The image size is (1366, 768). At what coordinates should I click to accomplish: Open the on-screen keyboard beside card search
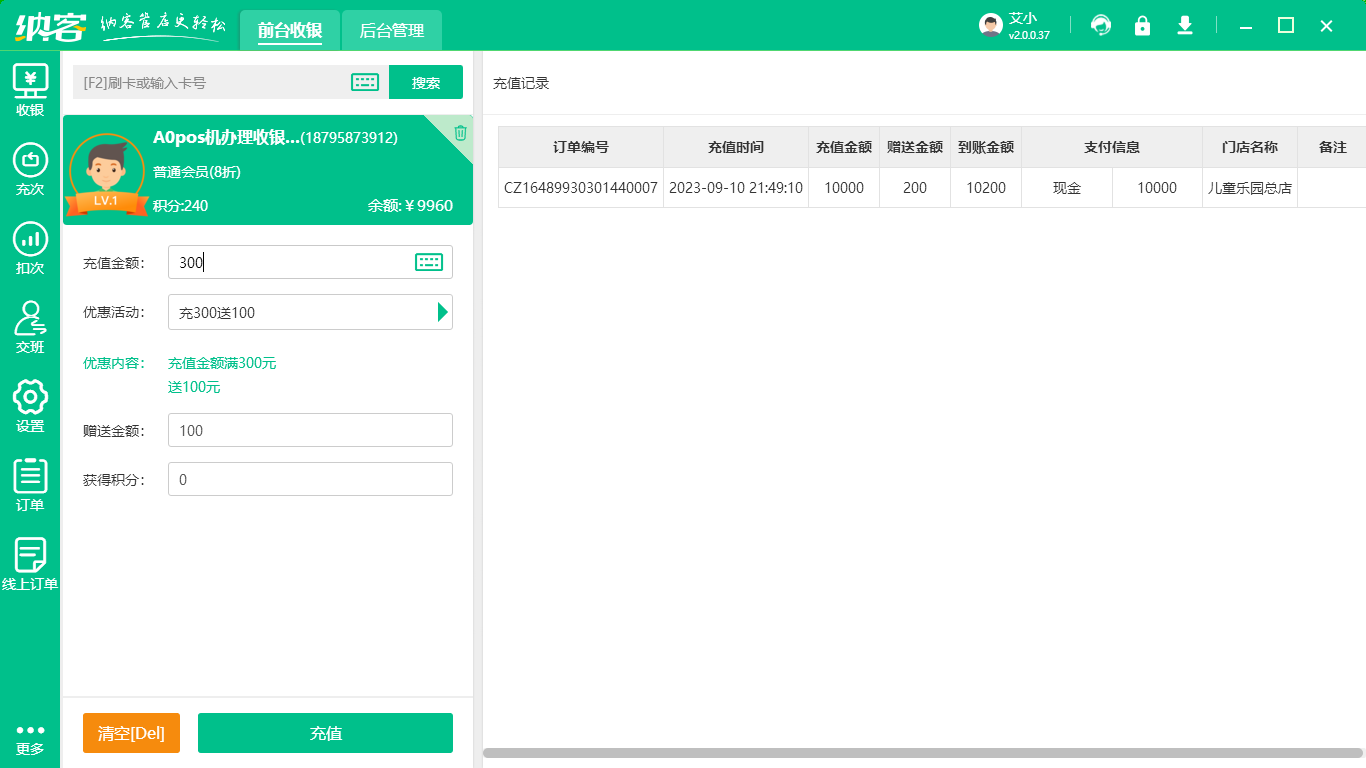pos(365,82)
